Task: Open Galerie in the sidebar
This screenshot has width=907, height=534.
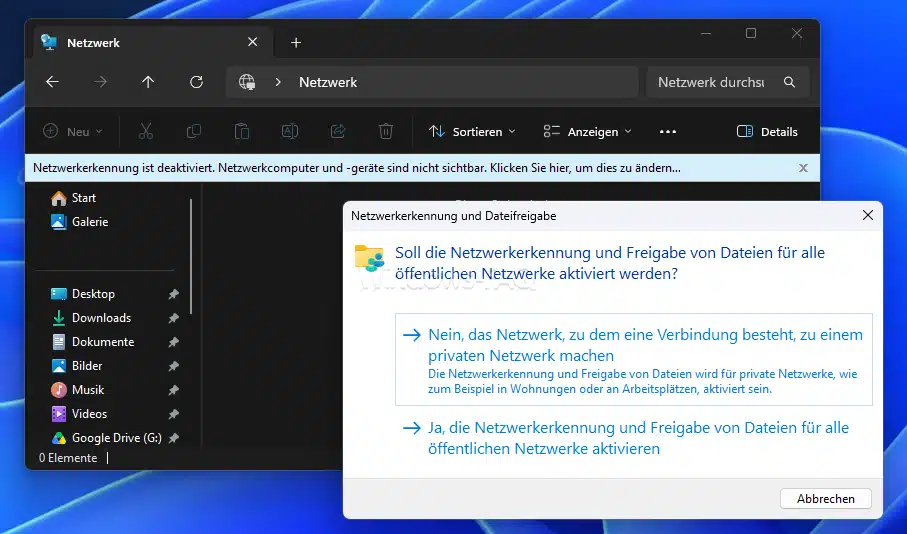Action: pyautogui.click(x=79, y=222)
